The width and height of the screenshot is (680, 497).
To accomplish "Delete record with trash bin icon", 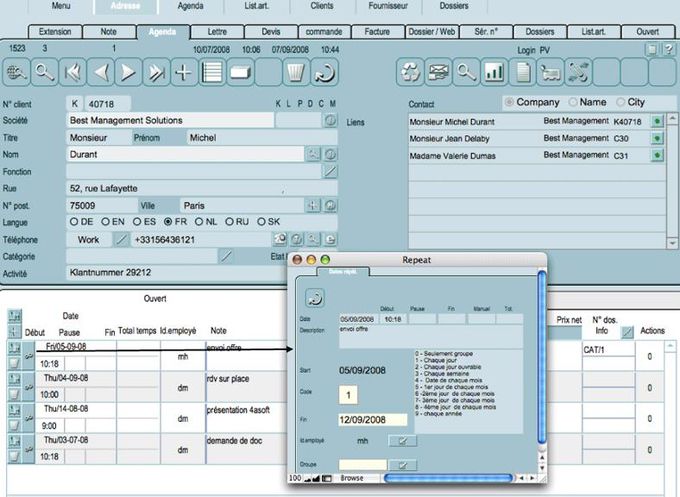I will tap(296, 72).
